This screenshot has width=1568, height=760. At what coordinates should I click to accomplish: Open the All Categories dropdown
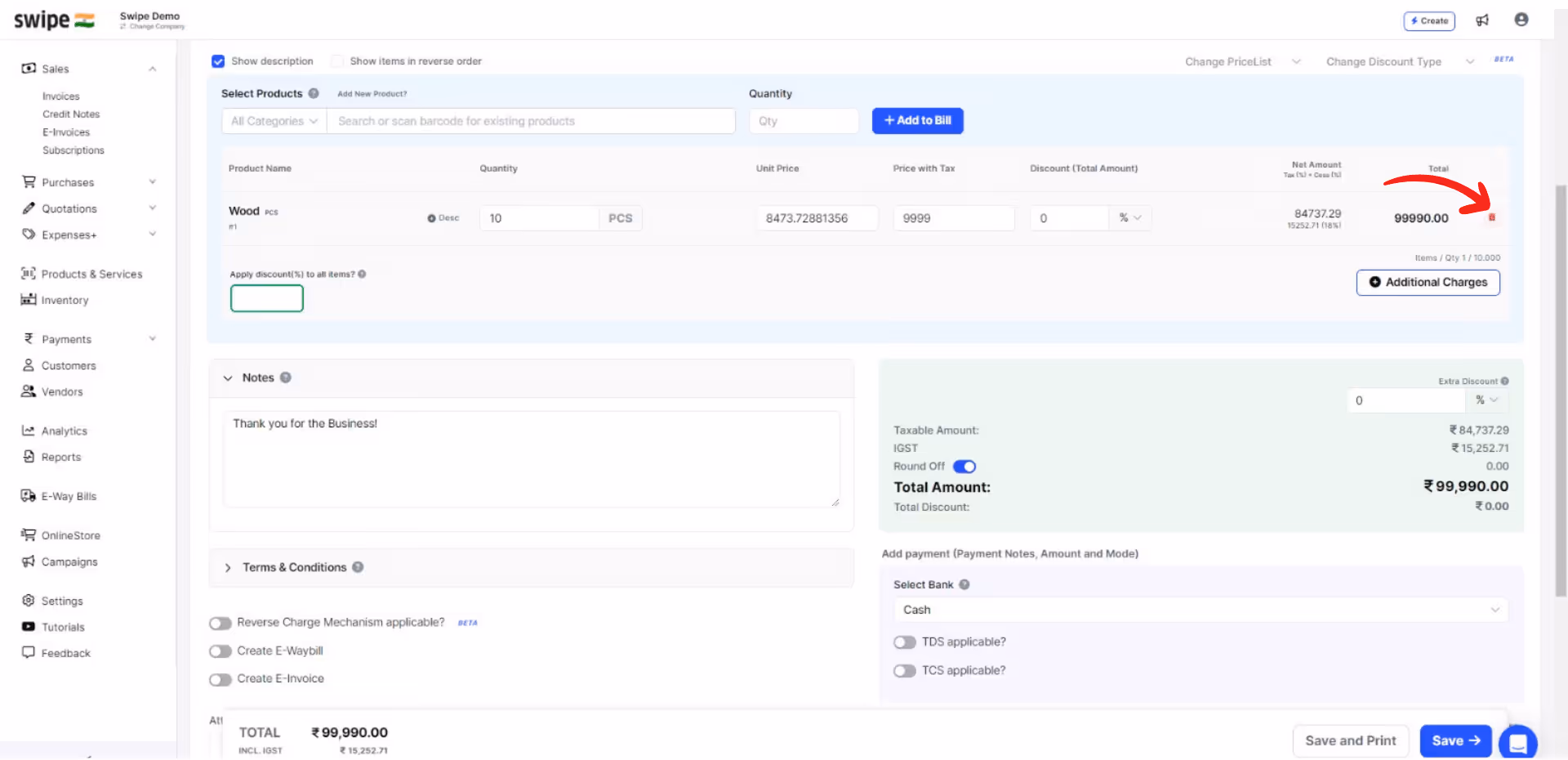tap(274, 121)
